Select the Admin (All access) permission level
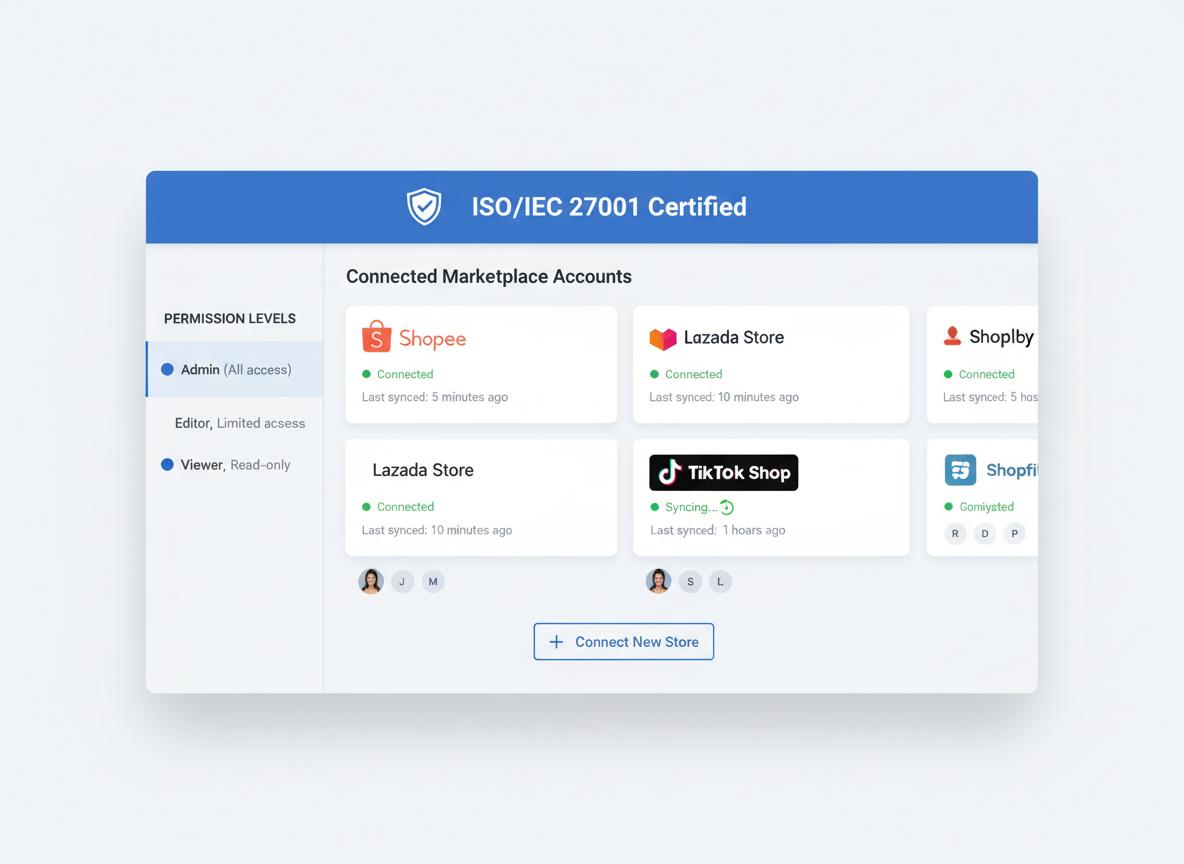1184x864 pixels. pos(235,369)
